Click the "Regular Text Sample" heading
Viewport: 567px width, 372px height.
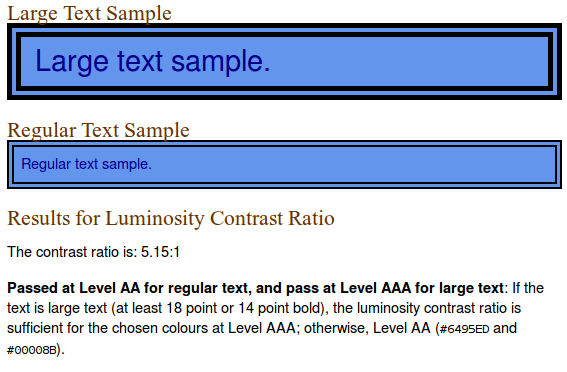click(98, 130)
